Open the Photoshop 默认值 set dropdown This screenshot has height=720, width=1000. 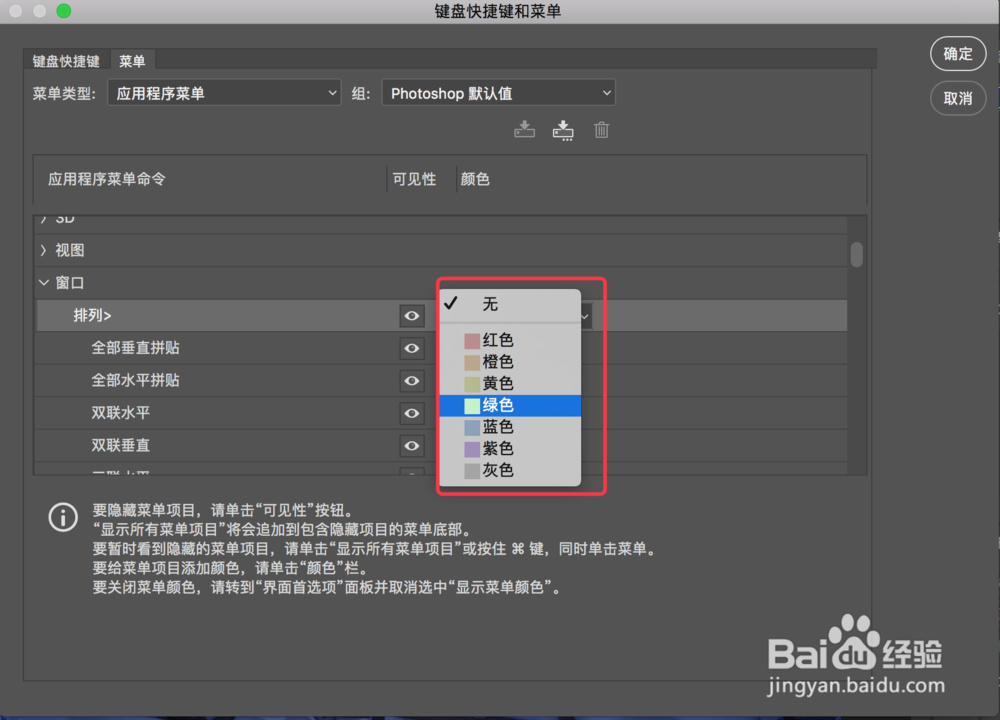[x=498, y=92]
